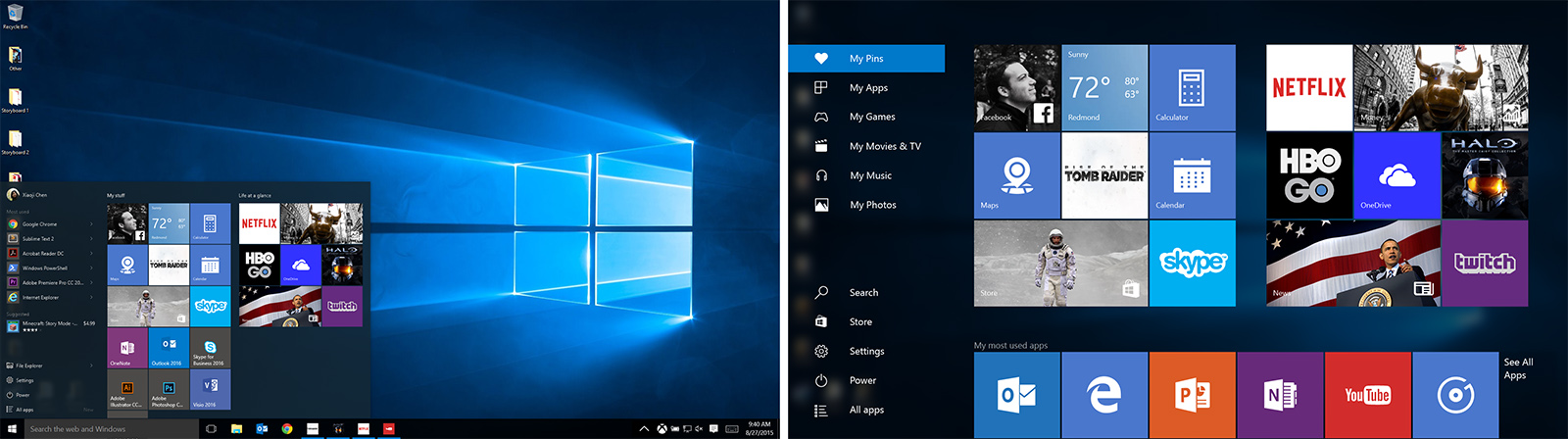Click the Xiaoqi Chen user account name

[x=34, y=195]
